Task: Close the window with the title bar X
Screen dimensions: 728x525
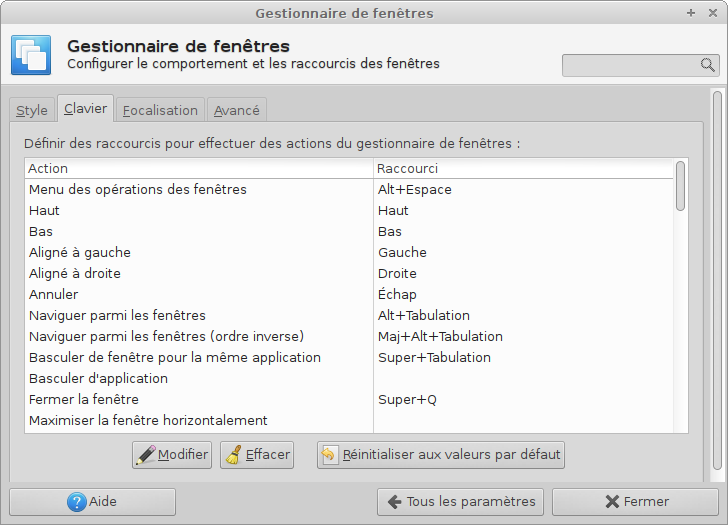Action: coord(713,13)
